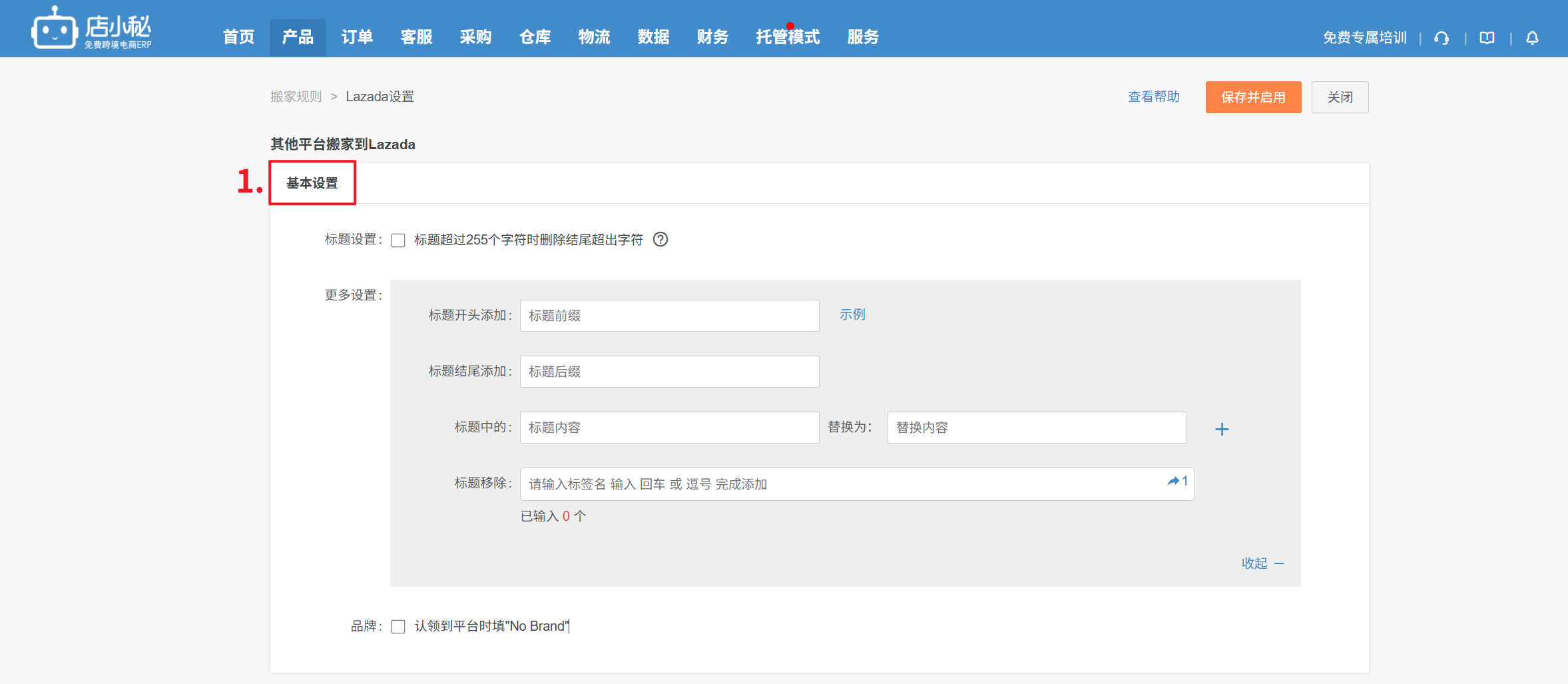Click the help question mark beside title setting

point(660,240)
